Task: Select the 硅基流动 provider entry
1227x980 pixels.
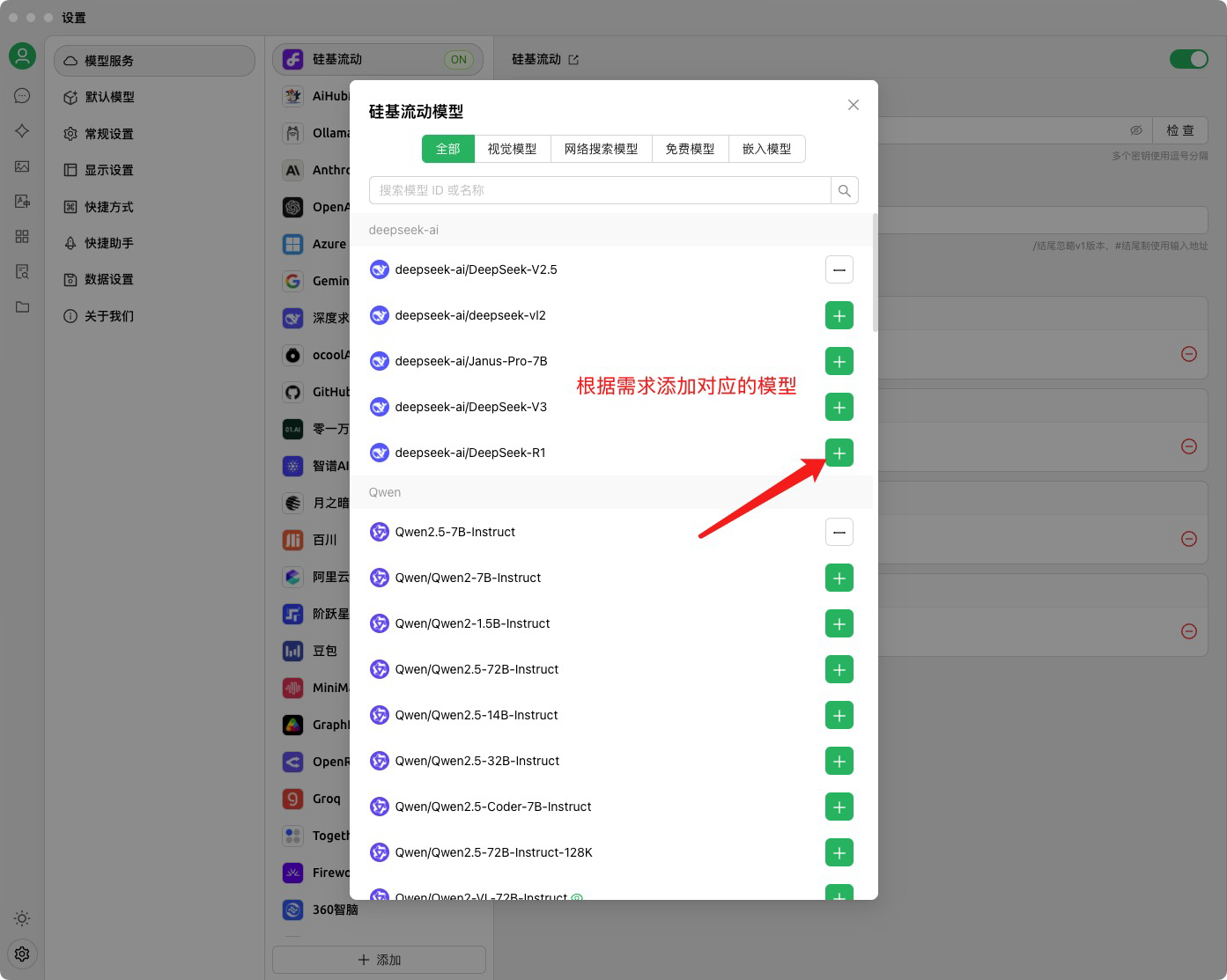Action: click(x=378, y=59)
